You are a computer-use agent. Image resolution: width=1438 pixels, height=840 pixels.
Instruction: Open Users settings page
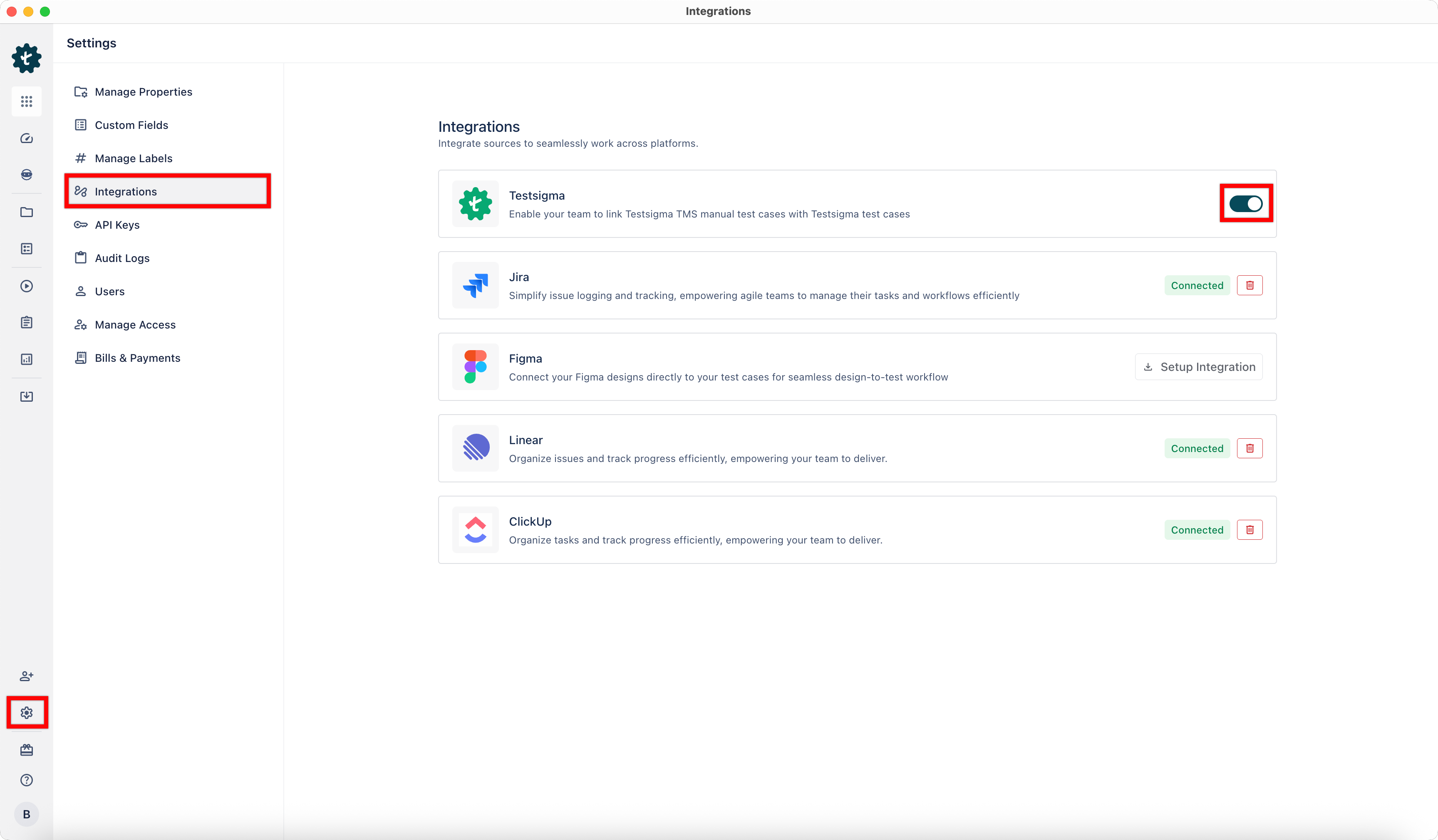168,291
